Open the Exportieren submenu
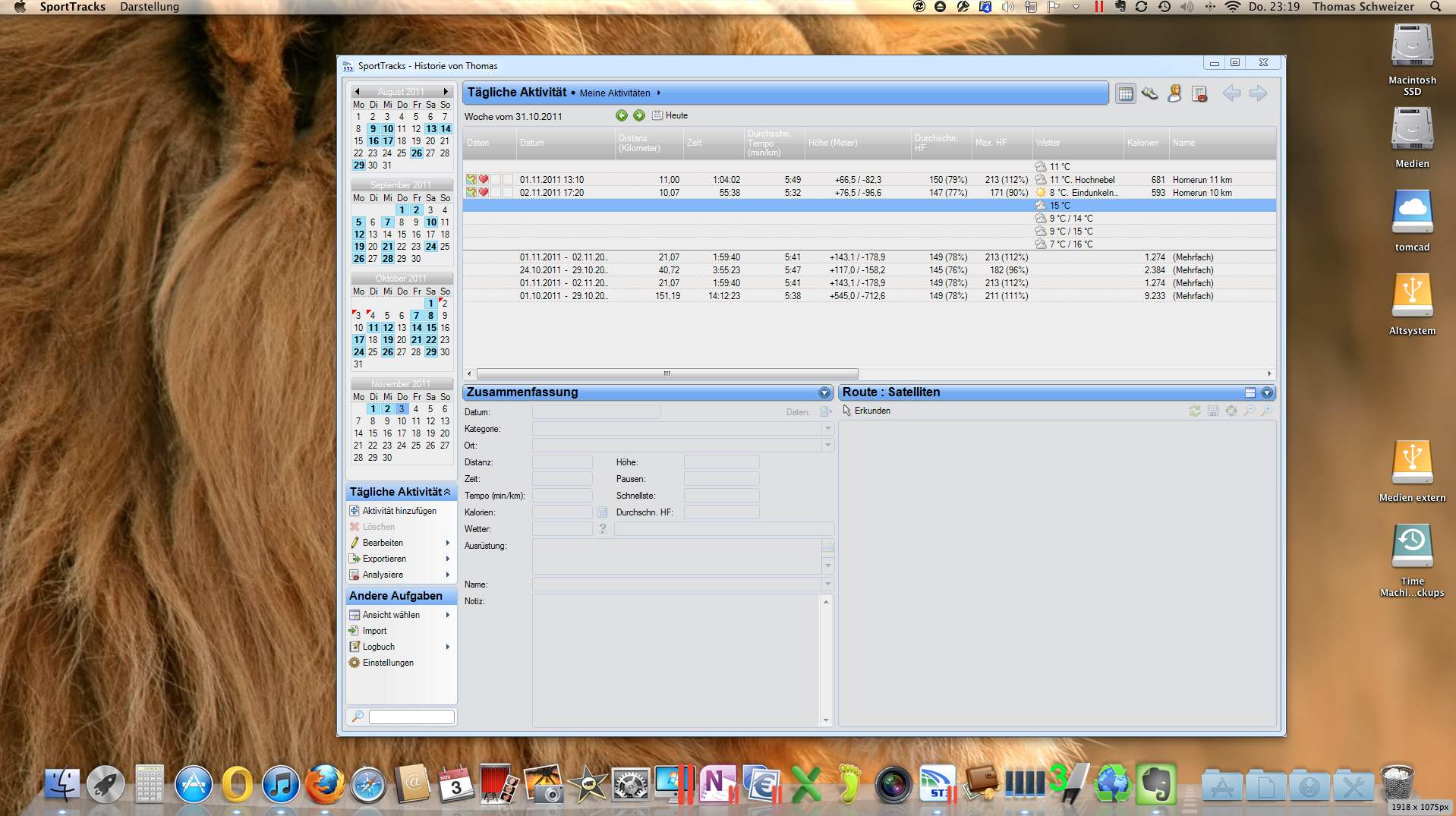 click(x=384, y=559)
